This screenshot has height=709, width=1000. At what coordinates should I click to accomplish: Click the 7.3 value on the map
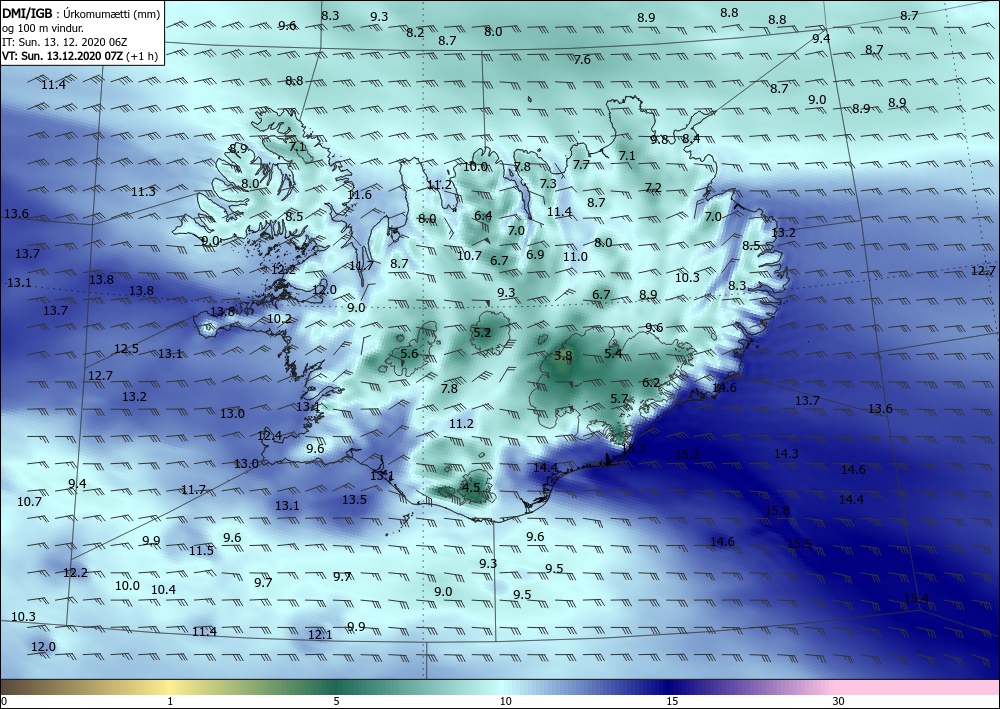(548, 183)
